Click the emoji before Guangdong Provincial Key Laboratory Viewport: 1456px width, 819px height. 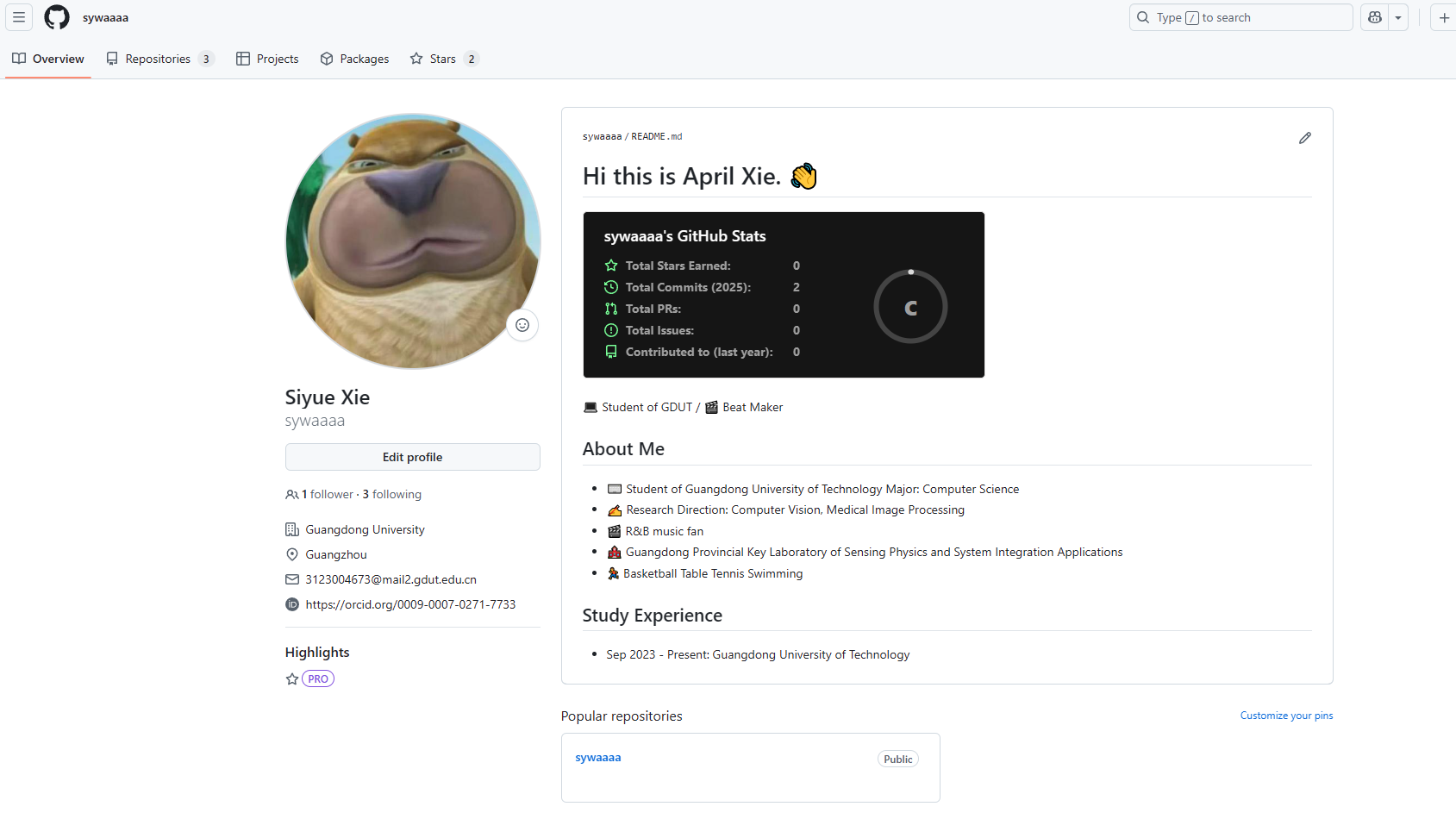pos(615,552)
